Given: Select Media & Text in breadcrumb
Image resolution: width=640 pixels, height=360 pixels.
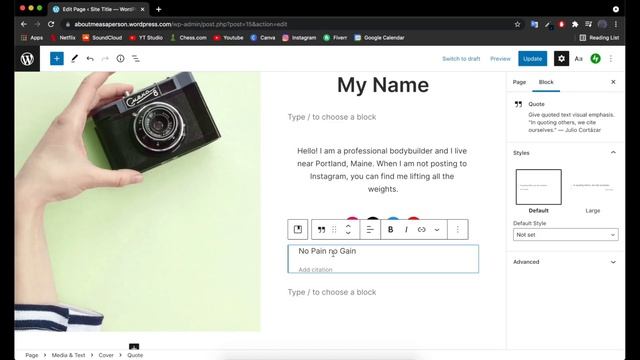Looking at the screenshot, I should (x=69, y=355).
